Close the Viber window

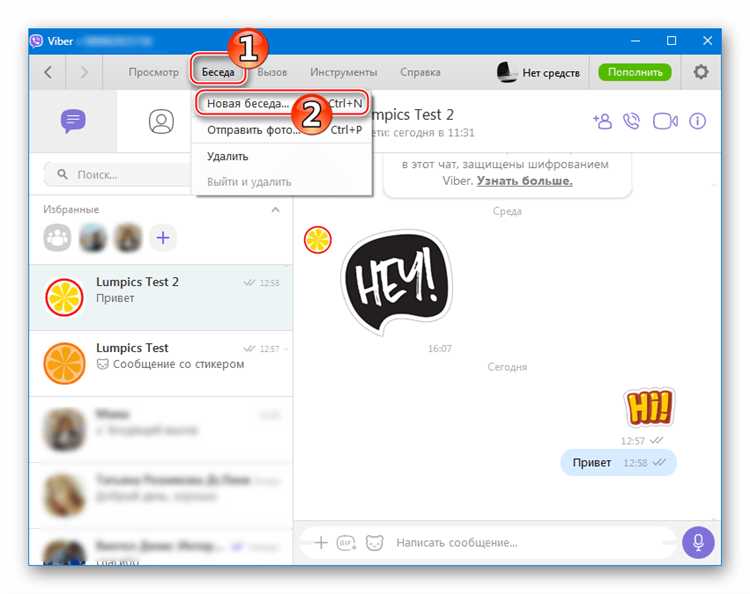(x=708, y=41)
